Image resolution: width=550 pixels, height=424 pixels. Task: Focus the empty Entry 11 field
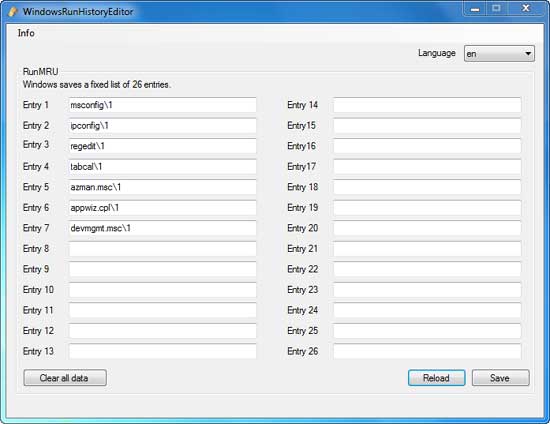click(162, 310)
